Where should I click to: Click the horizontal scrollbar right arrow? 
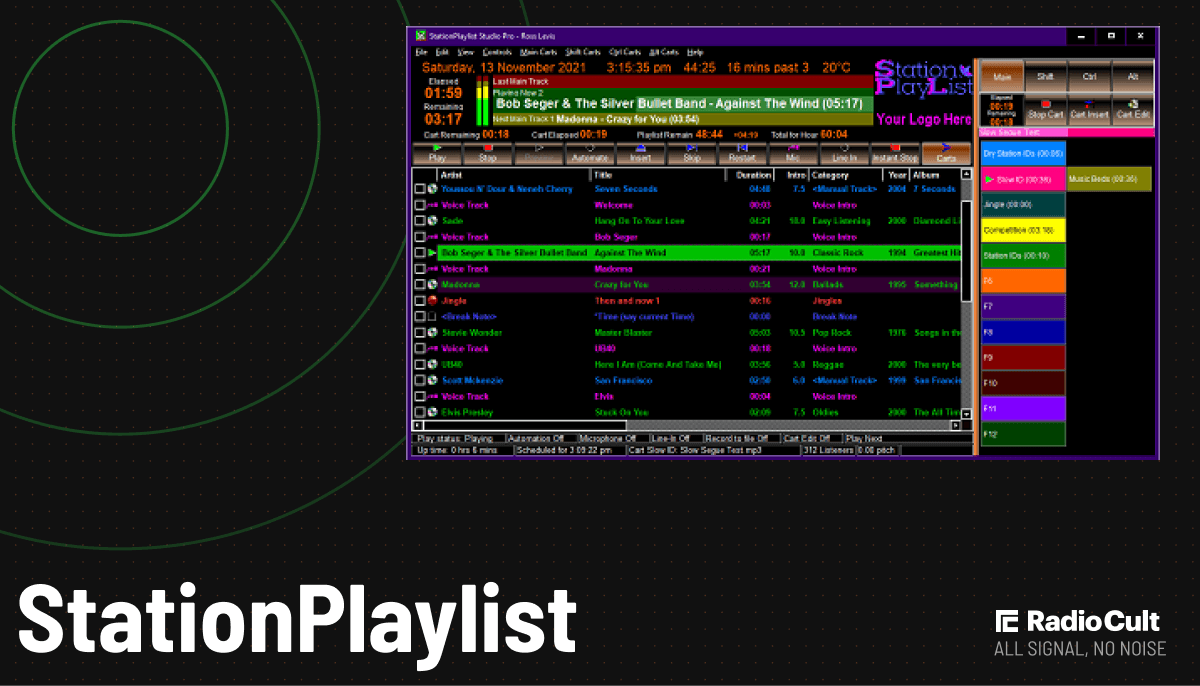click(955, 425)
